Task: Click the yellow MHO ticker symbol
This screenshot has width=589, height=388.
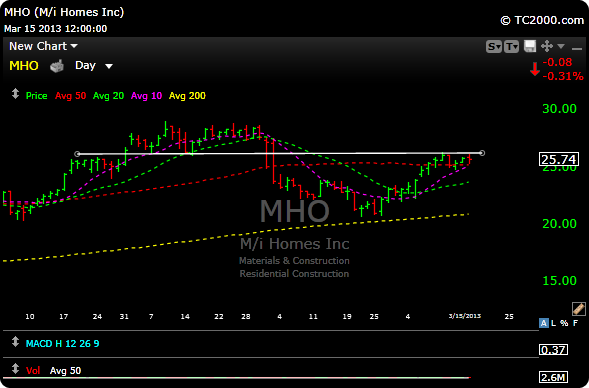Action: (x=24, y=66)
